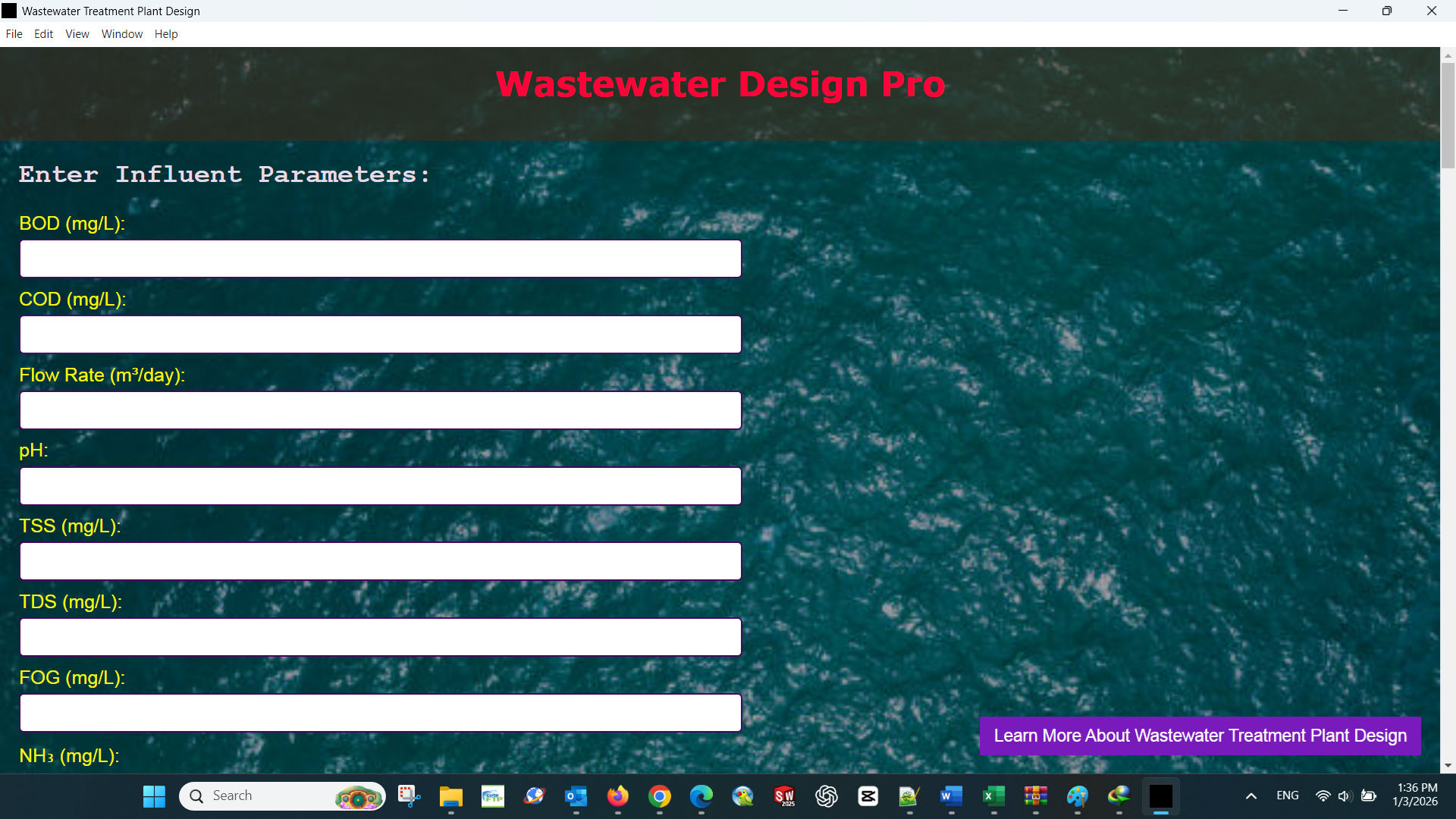Launch Microsoft Edge from the taskbar
Viewport: 1456px width, 819px height.
701,796
